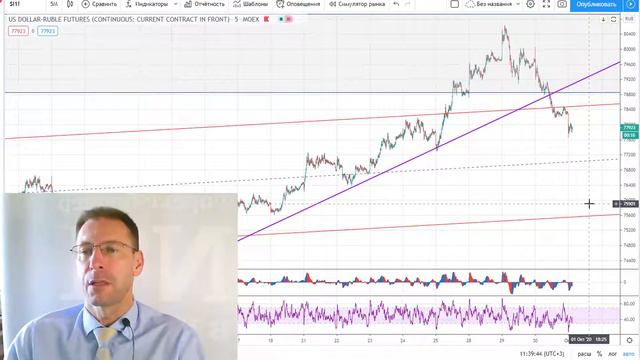
Task: Click the presenter webcam overlay
Action: (120, 277)
